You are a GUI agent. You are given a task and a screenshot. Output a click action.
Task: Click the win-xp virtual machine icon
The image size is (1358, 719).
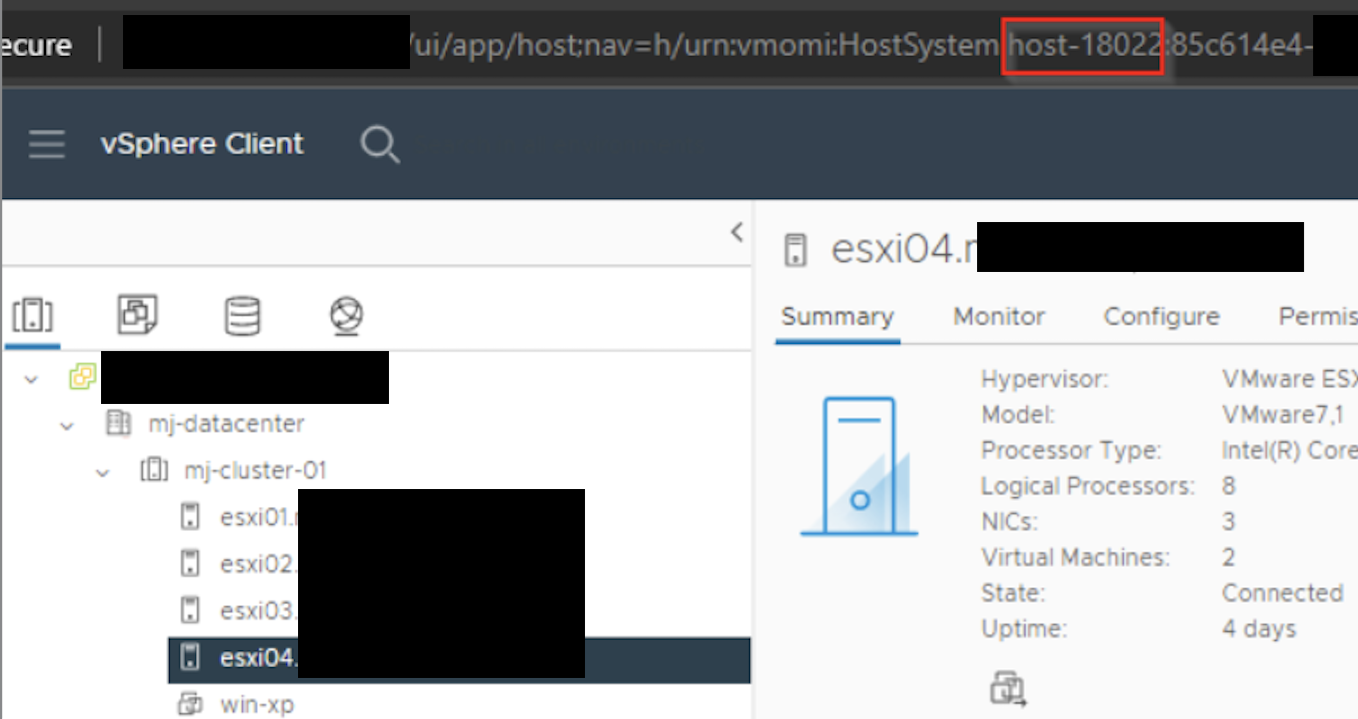[190, 704]
